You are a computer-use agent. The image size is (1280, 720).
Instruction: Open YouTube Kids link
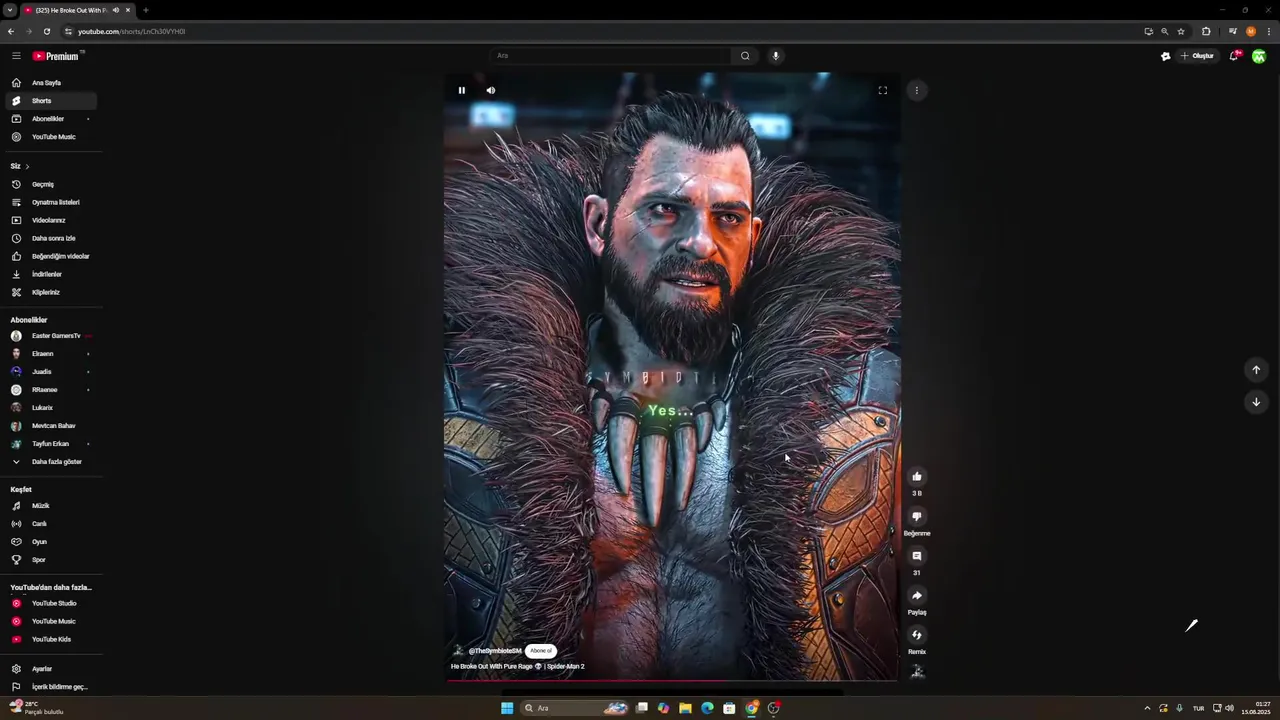50,640
